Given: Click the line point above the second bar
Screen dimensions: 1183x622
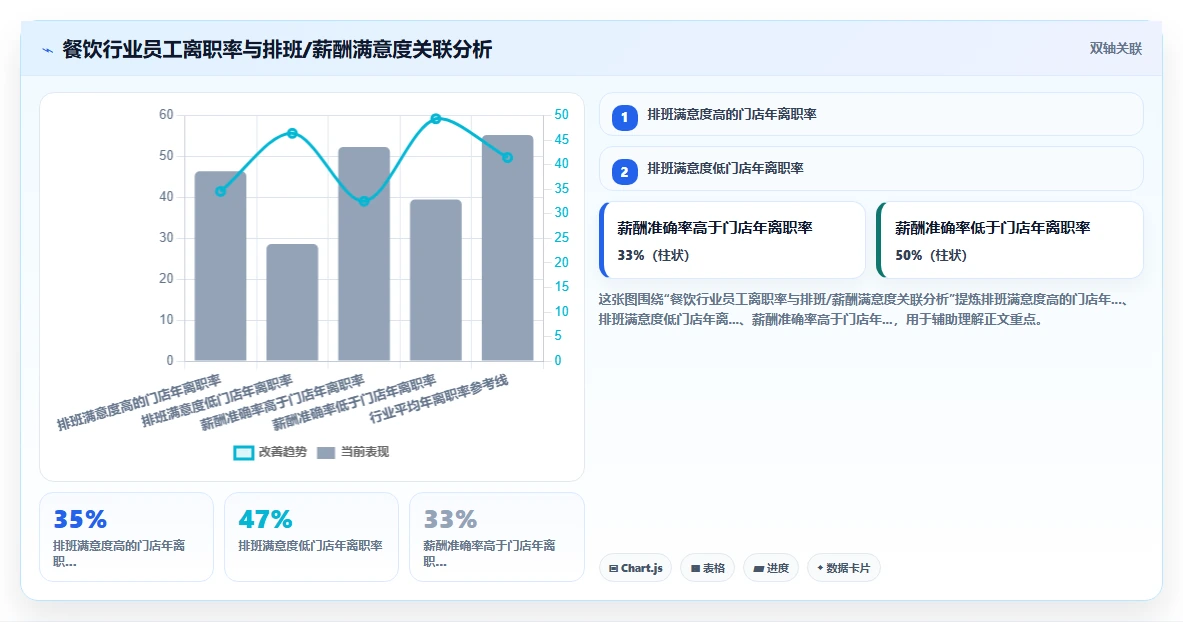Looking at the screenshot, I should coord(292,134).
